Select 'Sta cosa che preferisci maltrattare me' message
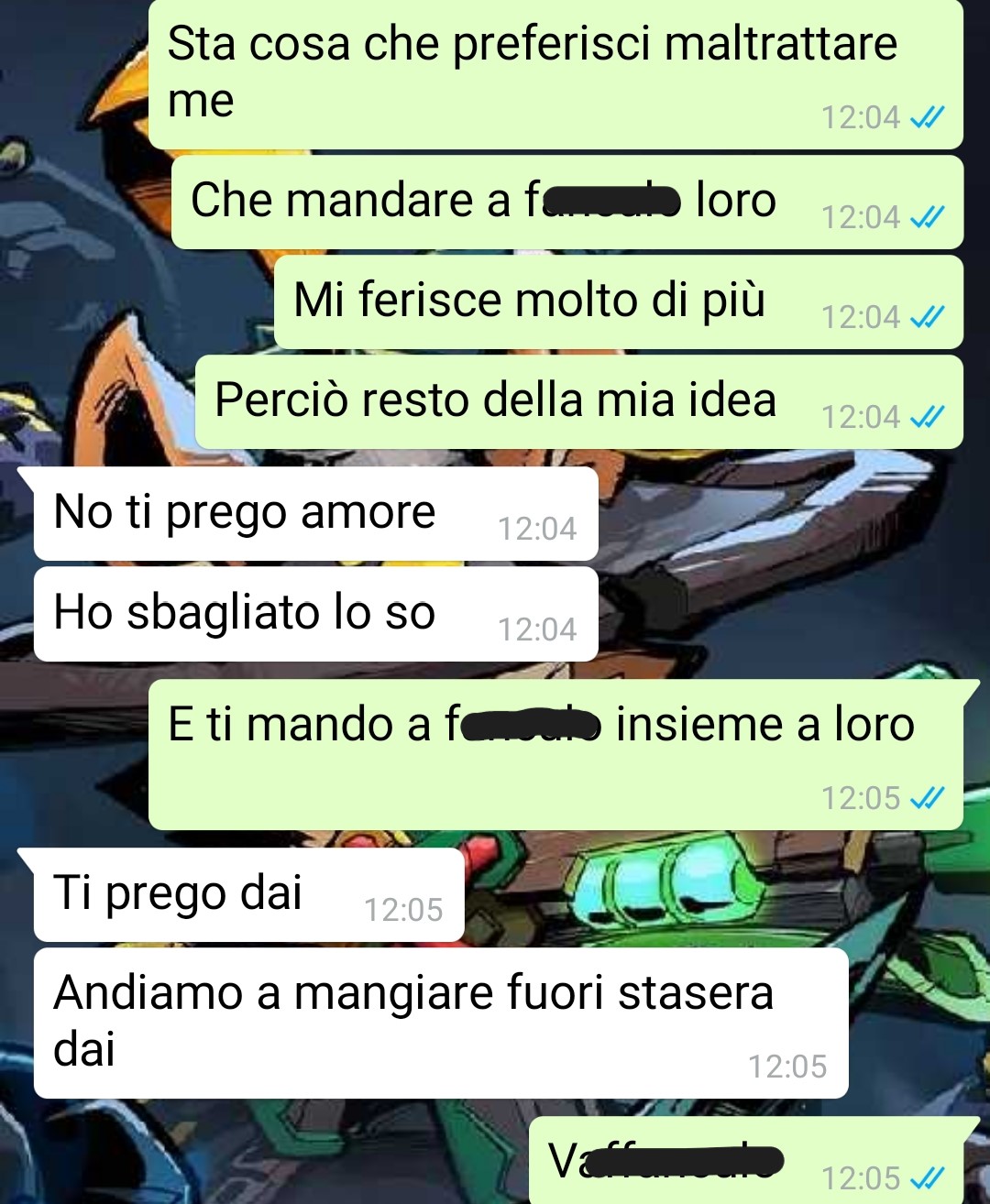Image resolution: width=990 pixels, height=1204 pixels. click(x=555, y=74)
